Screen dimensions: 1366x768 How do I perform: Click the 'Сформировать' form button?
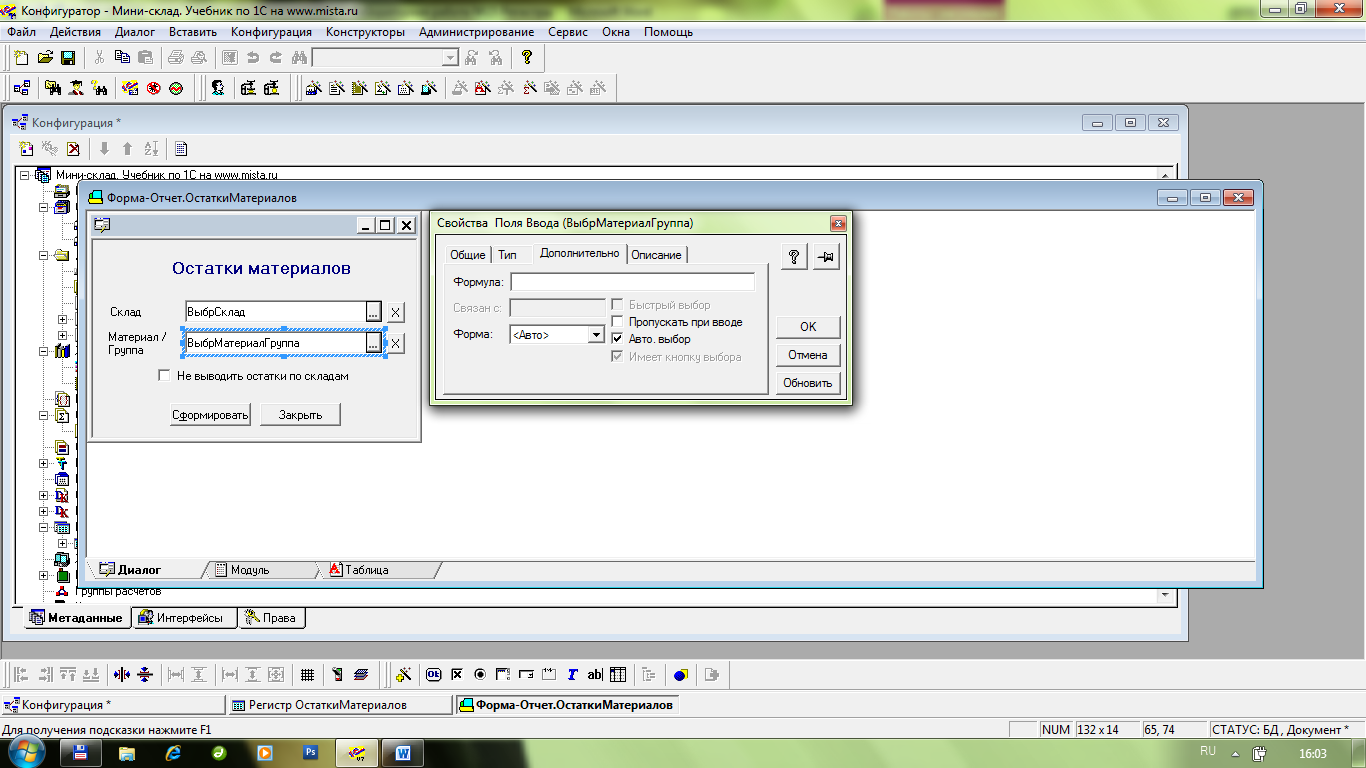(210, 415)
